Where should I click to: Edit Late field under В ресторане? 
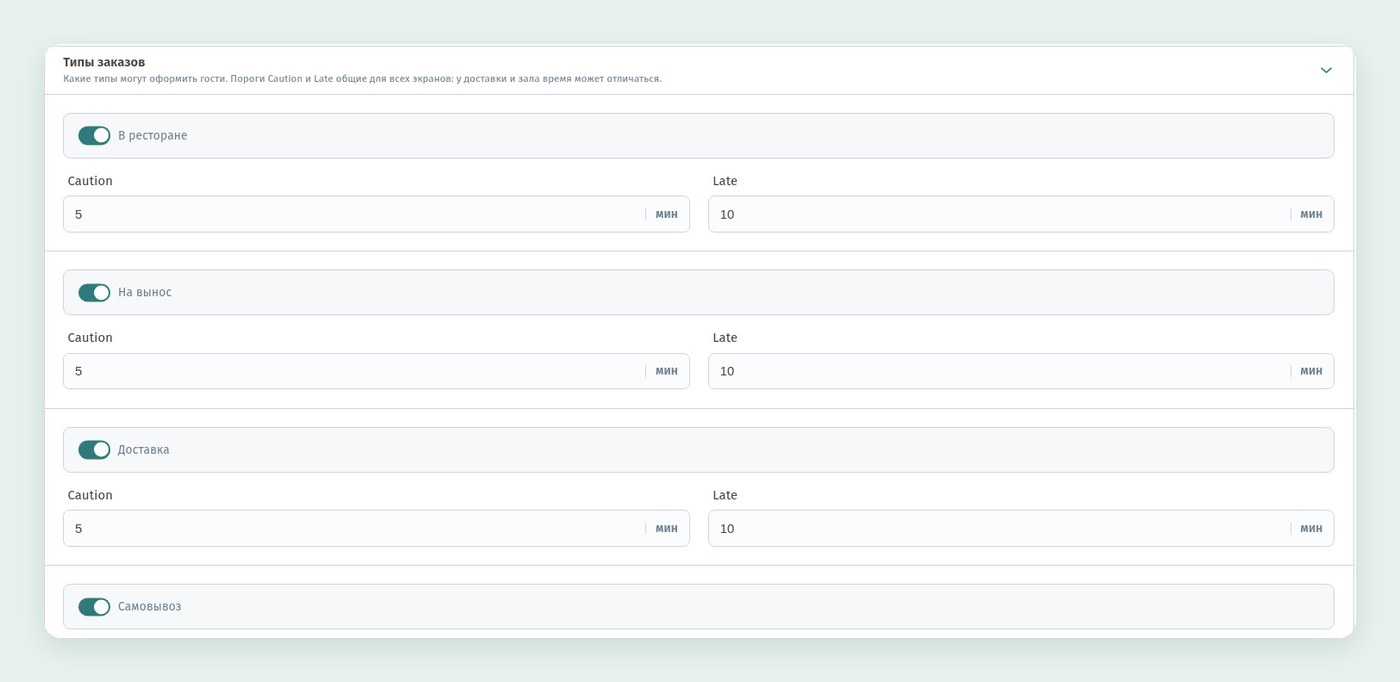pos(1021,214)
